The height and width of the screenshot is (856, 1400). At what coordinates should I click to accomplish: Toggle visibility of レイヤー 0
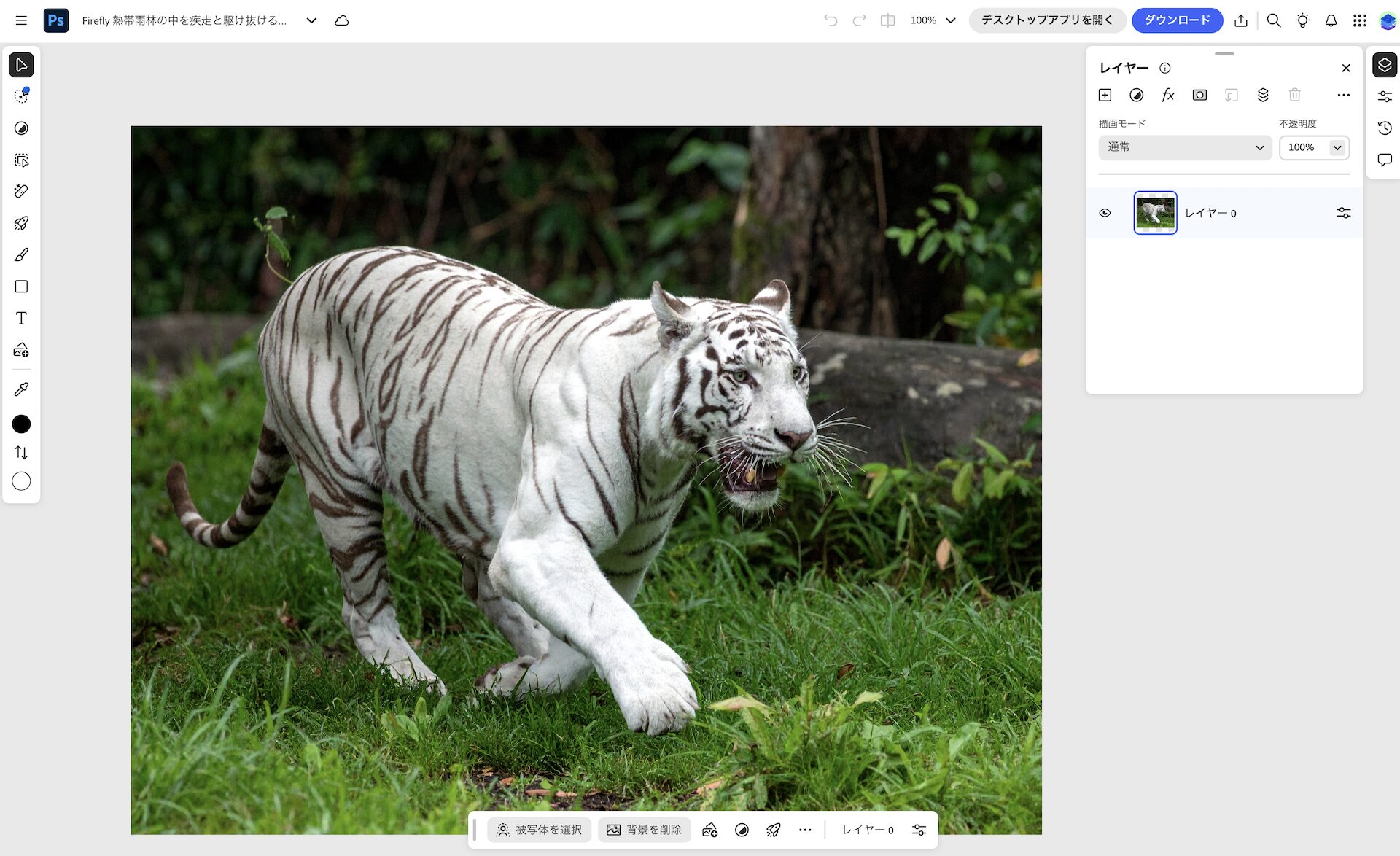1105,213
